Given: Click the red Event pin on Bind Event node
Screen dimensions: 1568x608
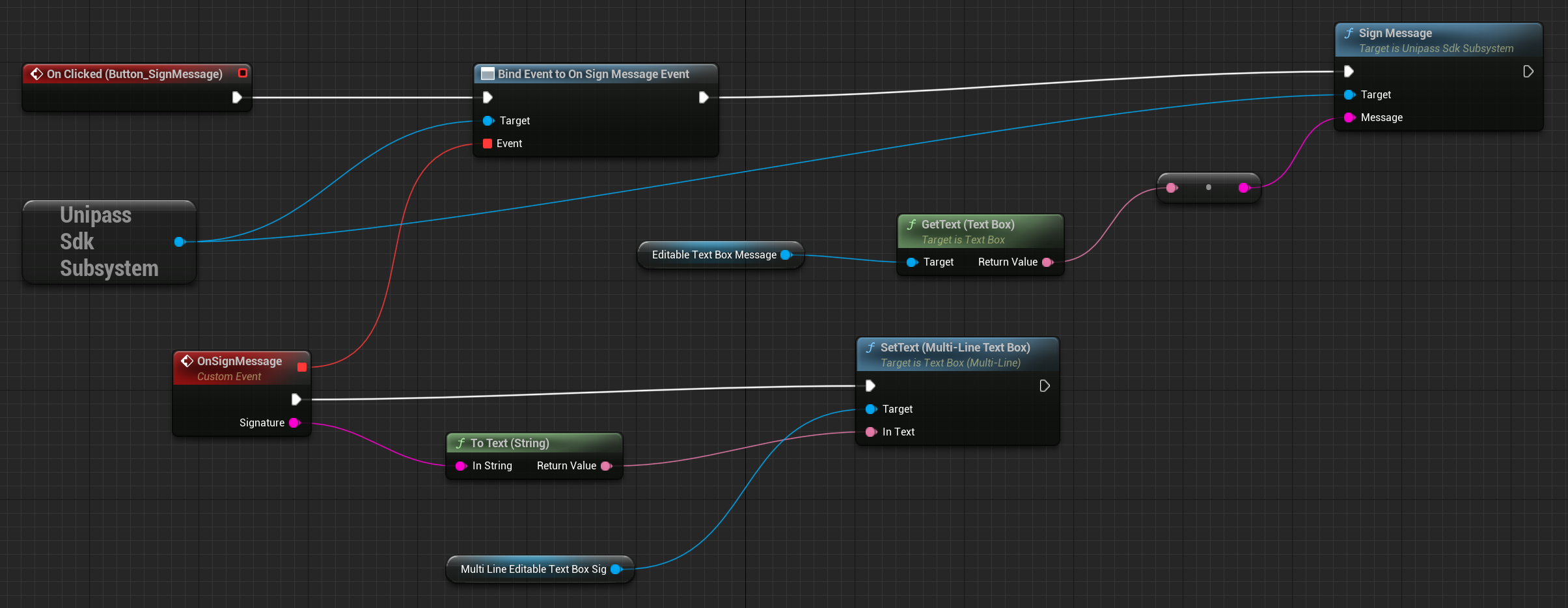Looking at the screenshot, I should [x=488, y=144].
